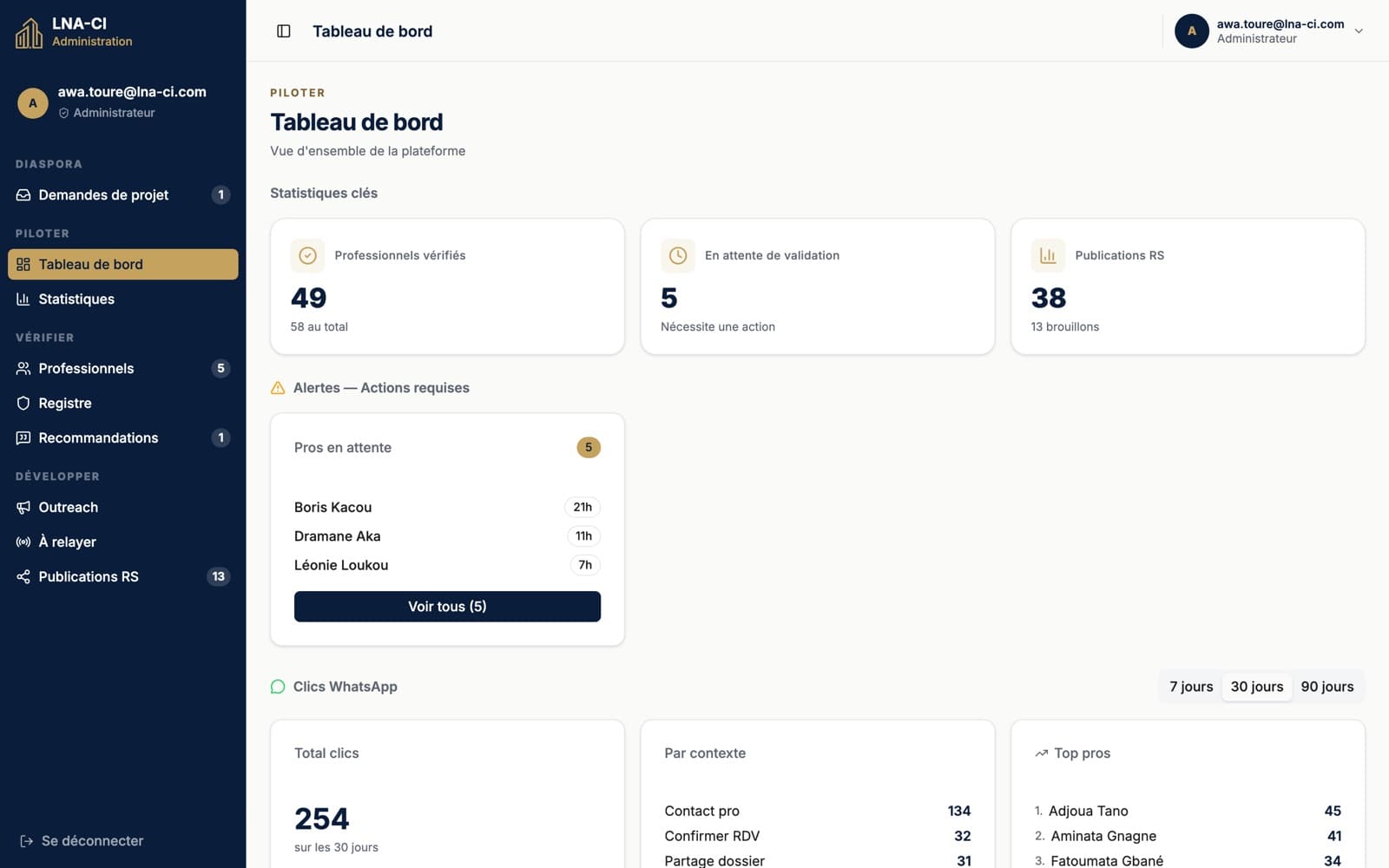Click the 58 au total text

tap(319, 327)
